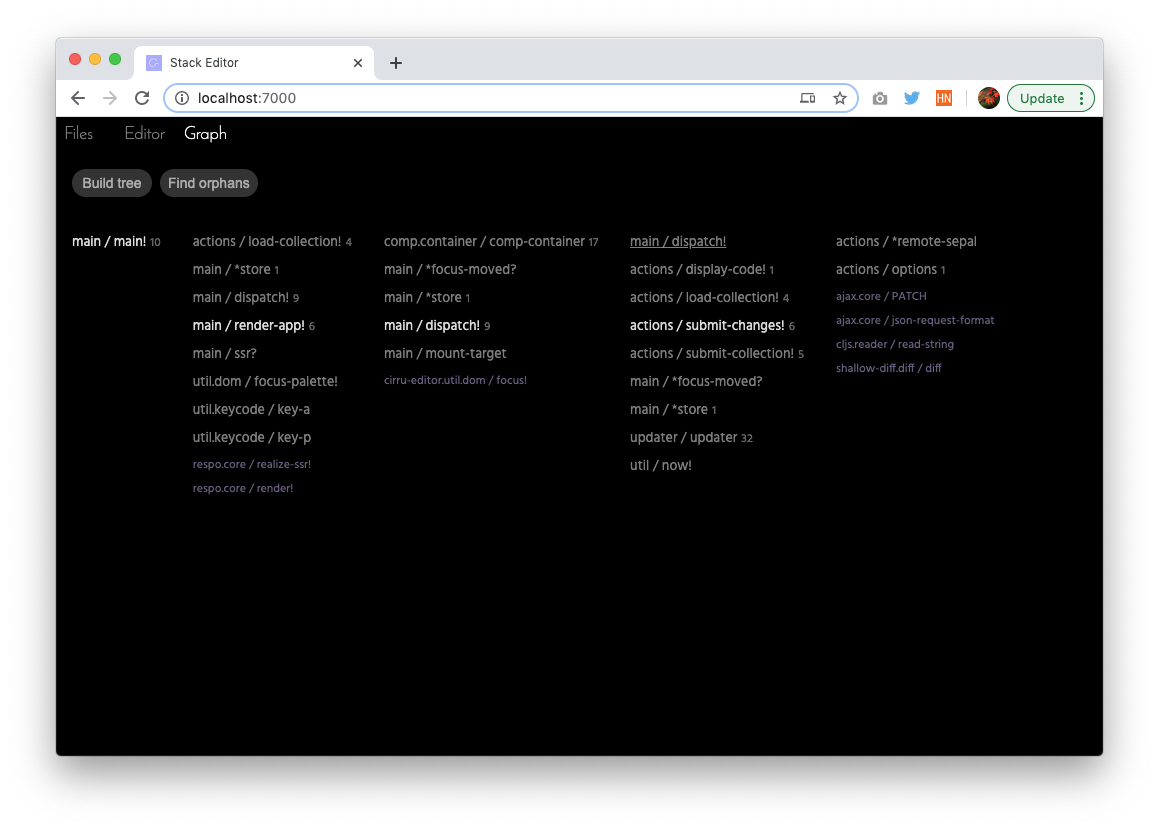This screenshot has height=830, width=1159.
Task: Click the Update button in Chrome
Action: coord(1041,98)
